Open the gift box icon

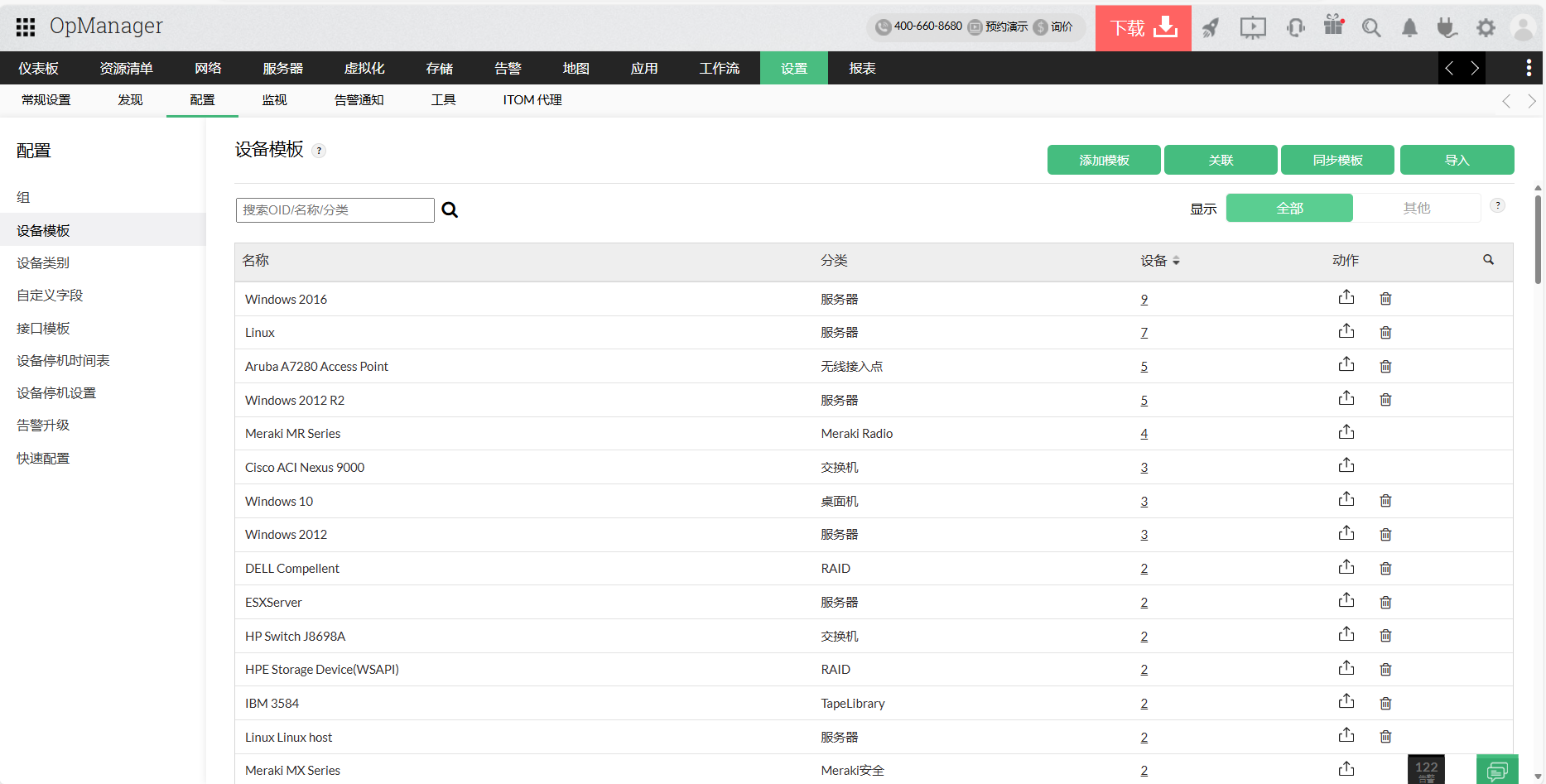(x=1333, y=26)
